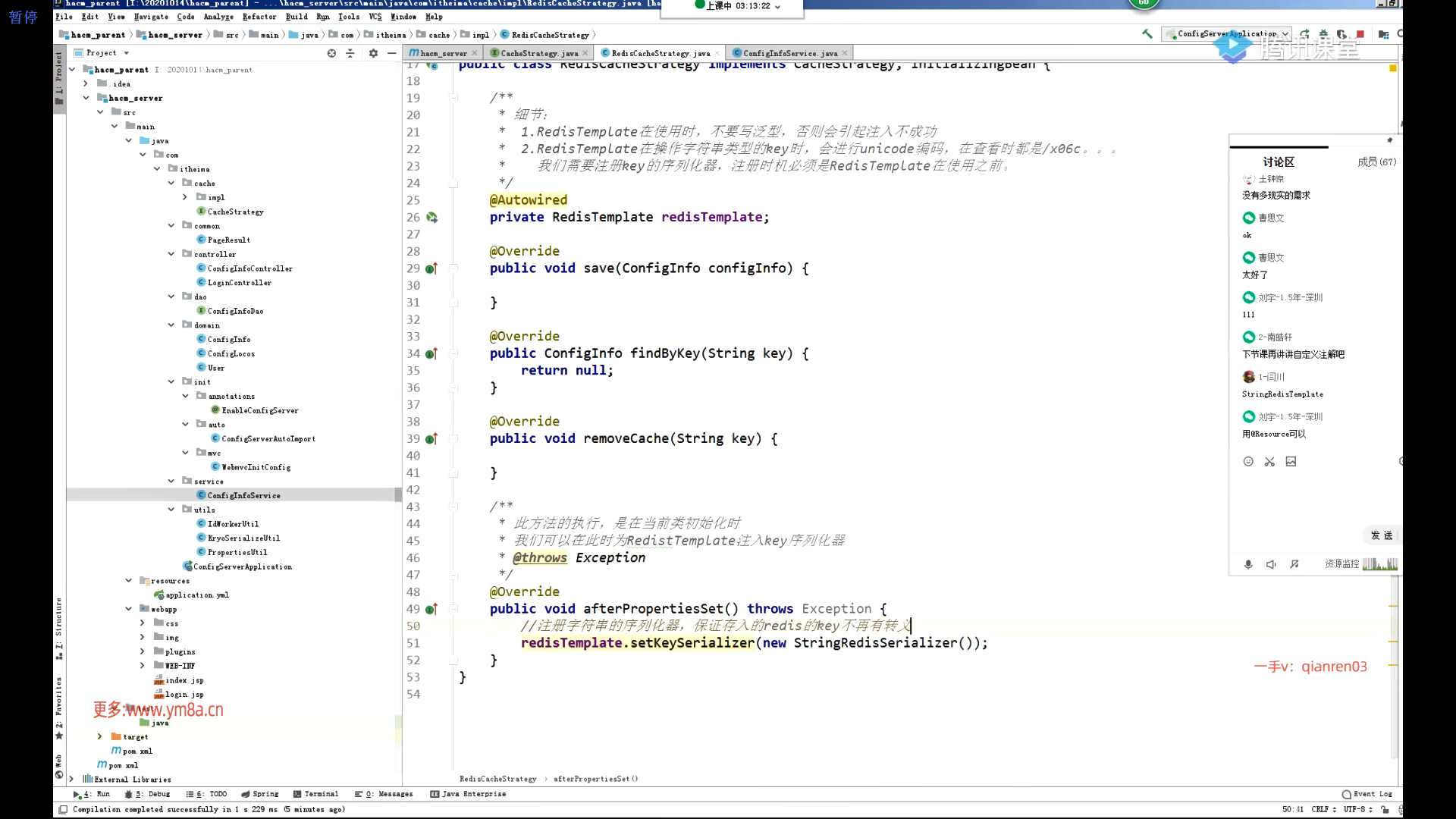
Task: Select ConfigInfoController in project tree
Action: click(249, 268)
